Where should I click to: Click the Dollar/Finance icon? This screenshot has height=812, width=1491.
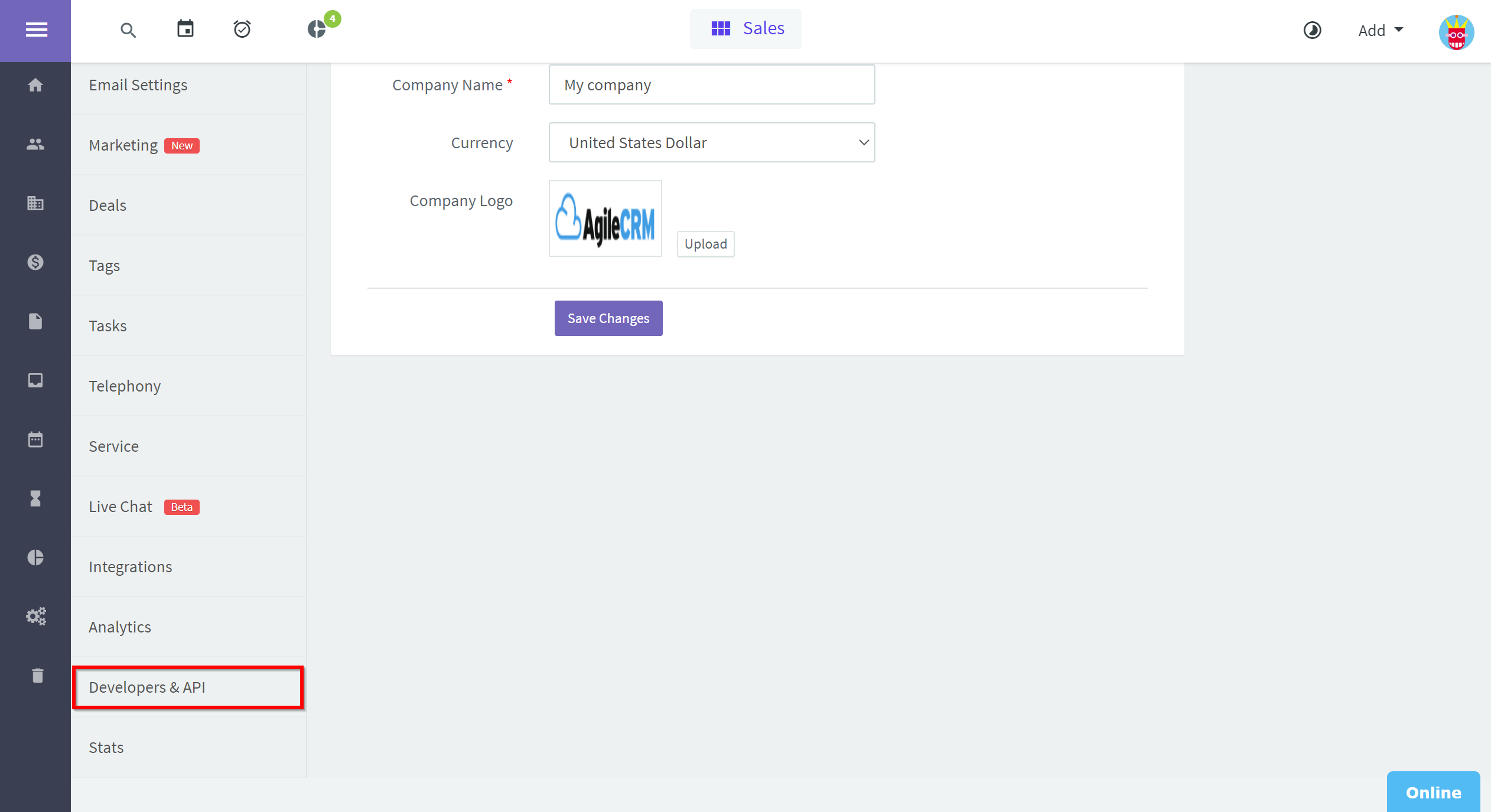pyautogui.click(x=35, y=262)
